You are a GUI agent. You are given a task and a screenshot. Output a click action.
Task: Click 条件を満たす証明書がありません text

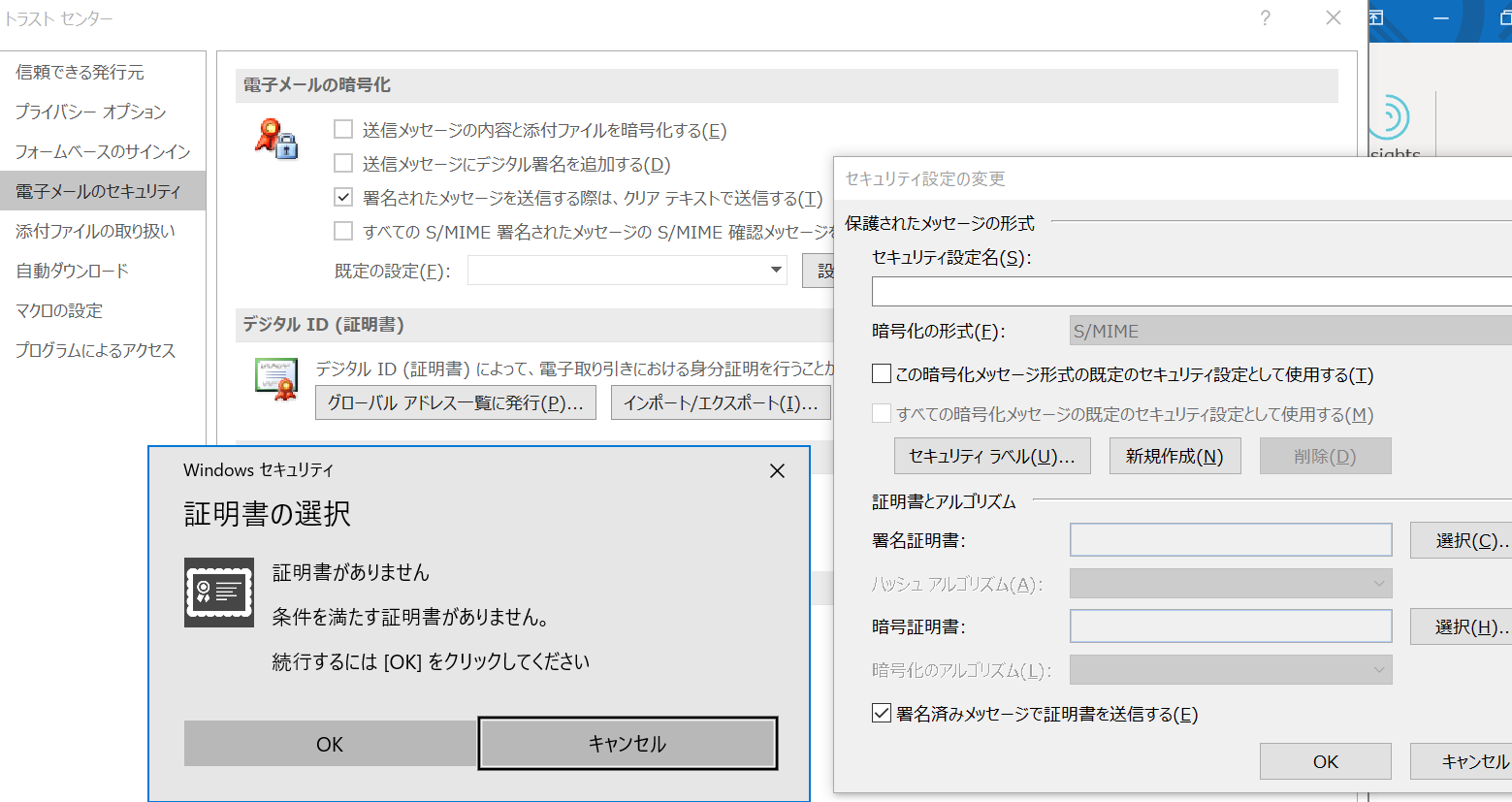pos(412,617)
